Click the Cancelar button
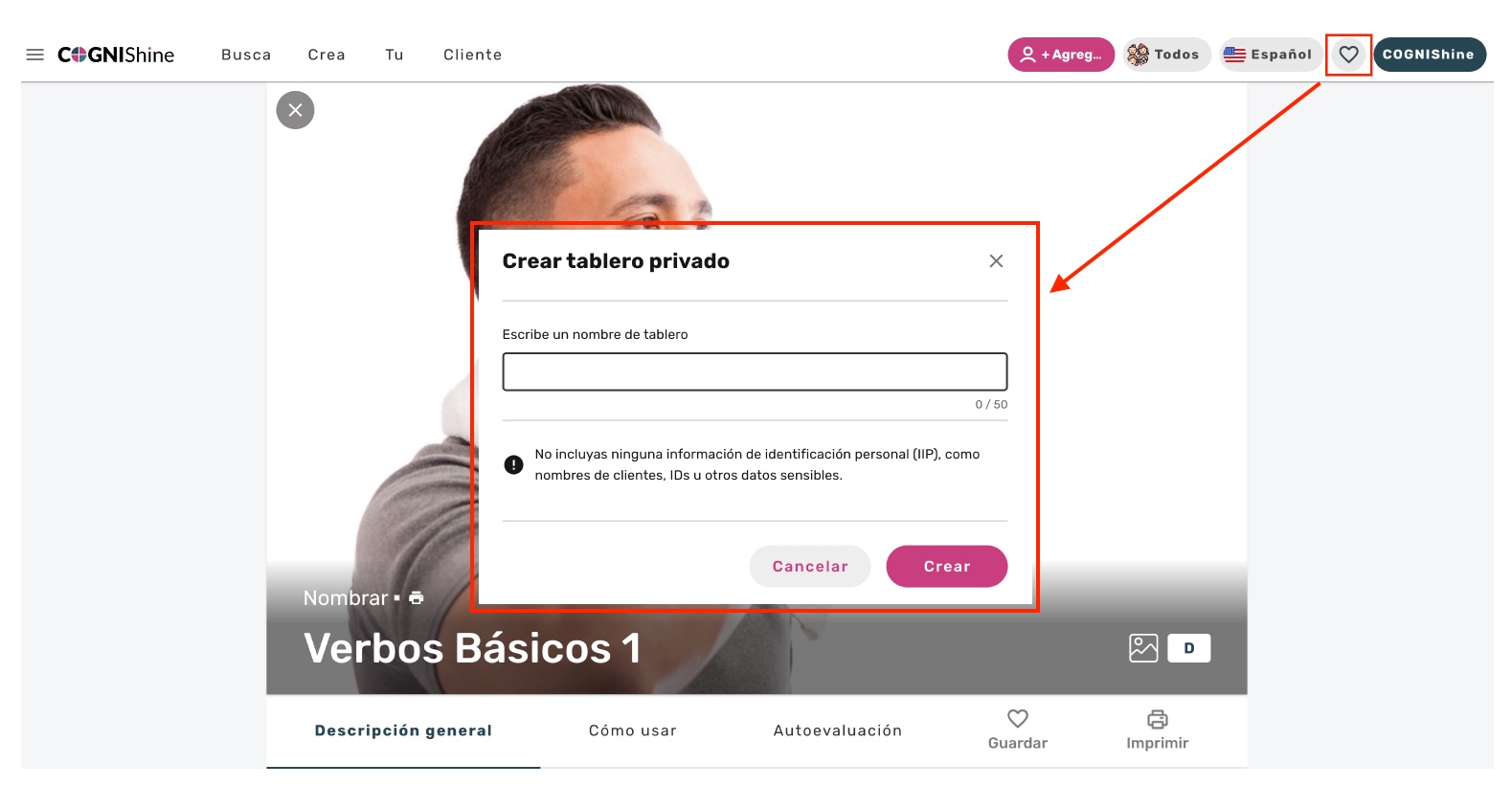The image size is (1512, 786). click(809, 567)
